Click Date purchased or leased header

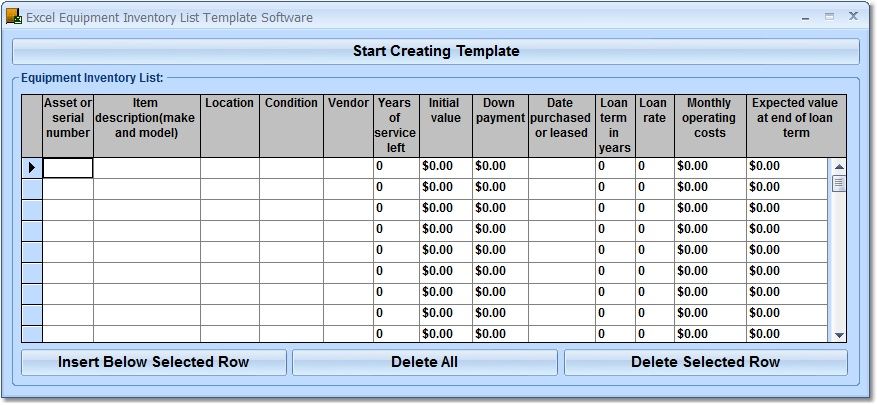562,126
